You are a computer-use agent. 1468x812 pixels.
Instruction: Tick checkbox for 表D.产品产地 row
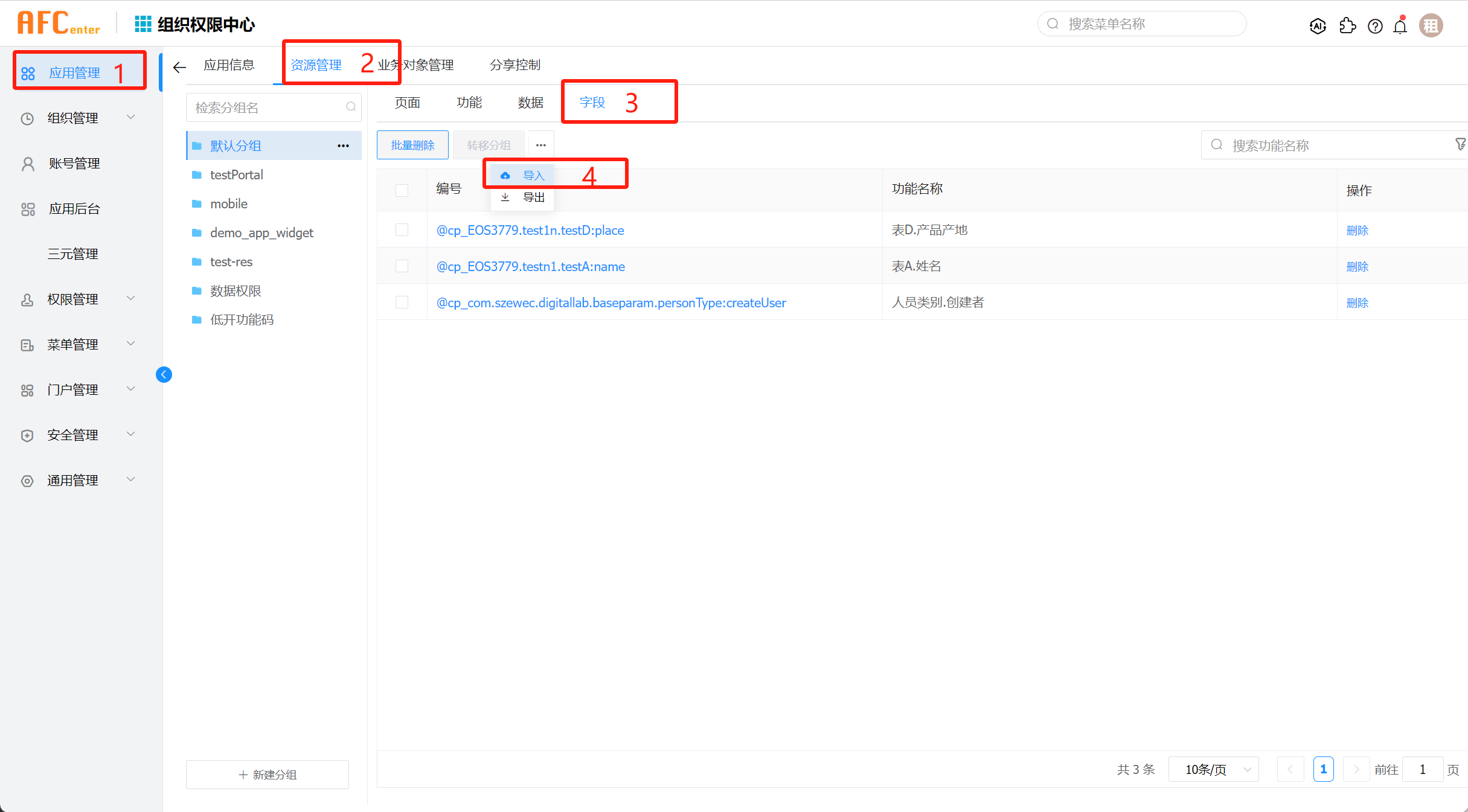(402, 230)
